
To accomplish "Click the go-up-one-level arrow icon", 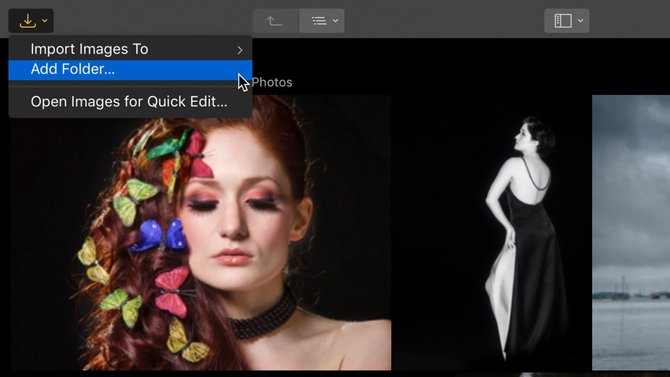I will pyautogui.click(x=274, y=21).
